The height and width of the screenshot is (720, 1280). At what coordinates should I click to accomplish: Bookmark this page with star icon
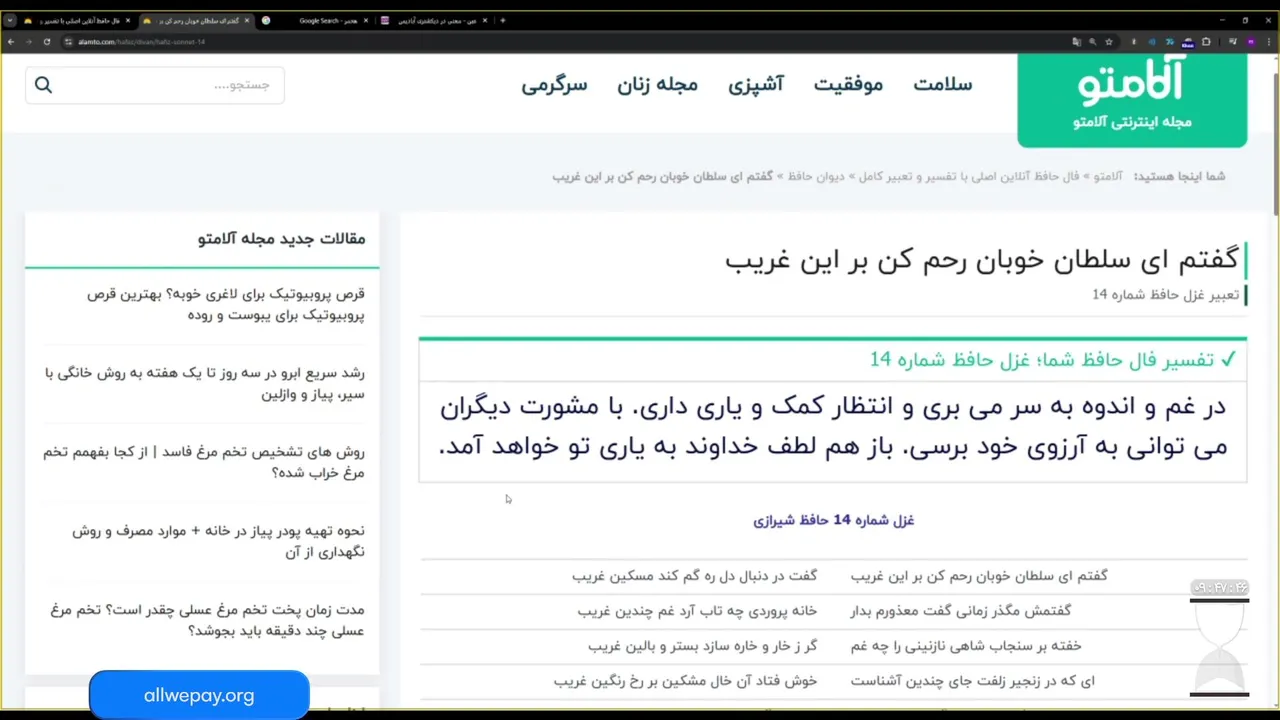point(1109,42)
